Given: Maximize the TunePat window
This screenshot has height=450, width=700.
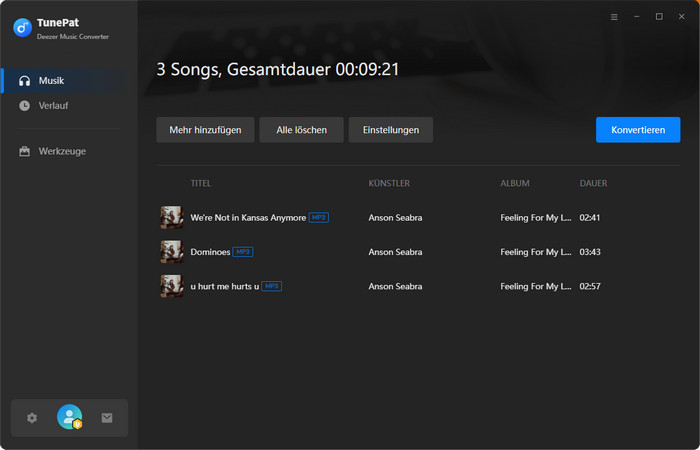Looking at the screenshot, I should click(x=659, y=17).
